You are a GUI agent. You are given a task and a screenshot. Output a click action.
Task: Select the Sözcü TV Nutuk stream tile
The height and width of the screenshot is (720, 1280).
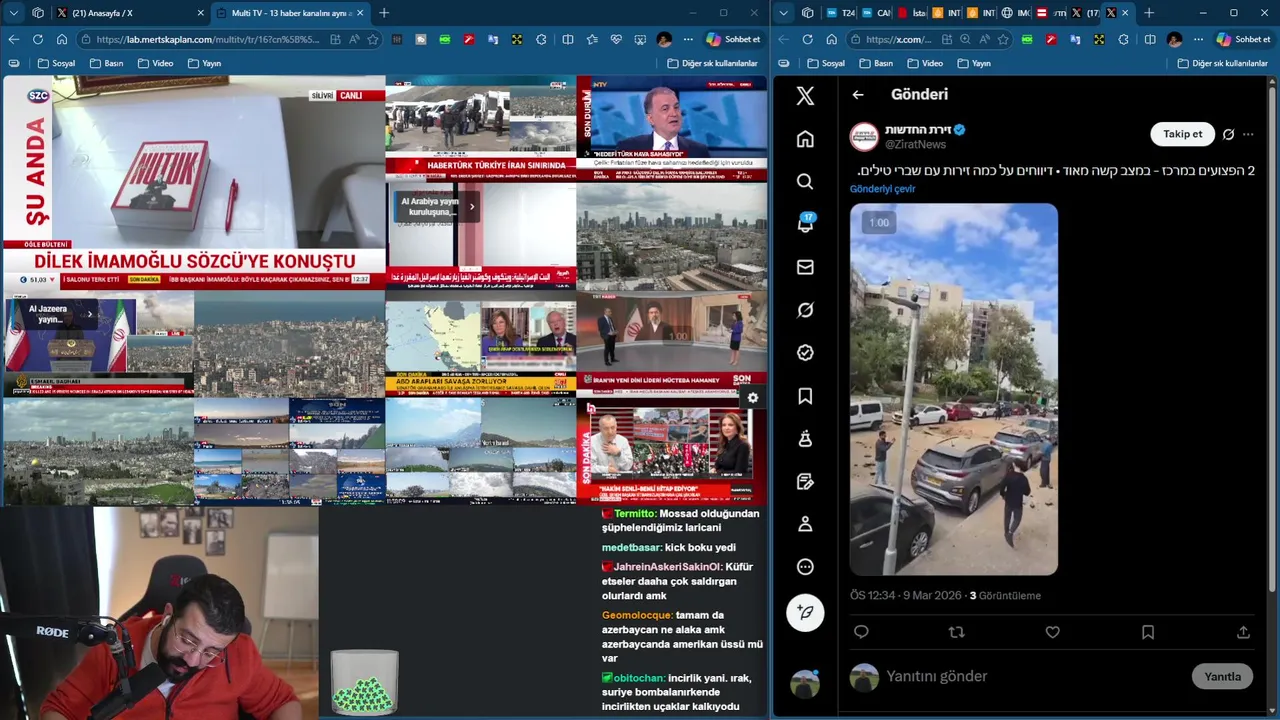[x=194, y=182]
